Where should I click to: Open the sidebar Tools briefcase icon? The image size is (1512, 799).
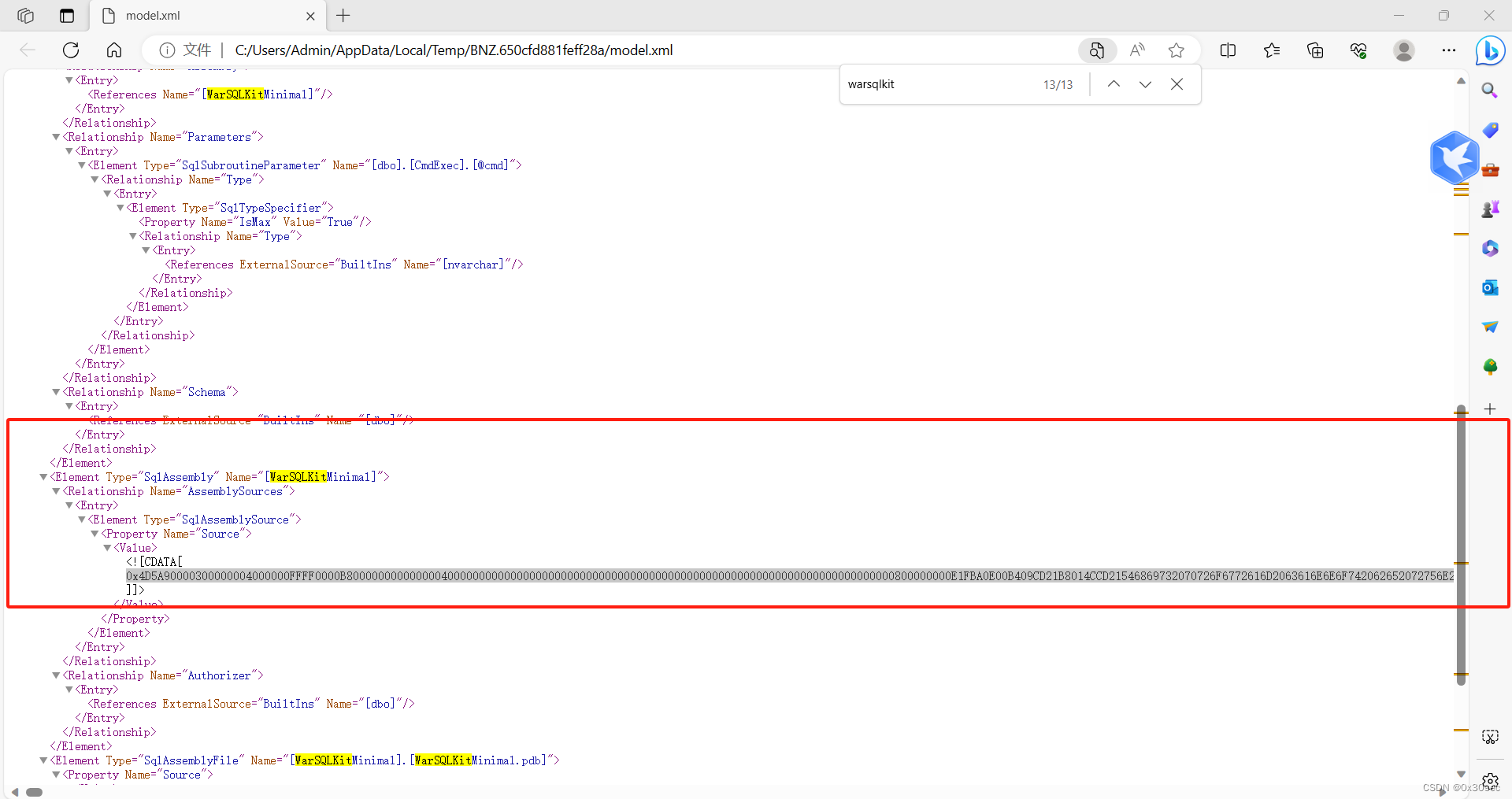tap(1490, 169)
